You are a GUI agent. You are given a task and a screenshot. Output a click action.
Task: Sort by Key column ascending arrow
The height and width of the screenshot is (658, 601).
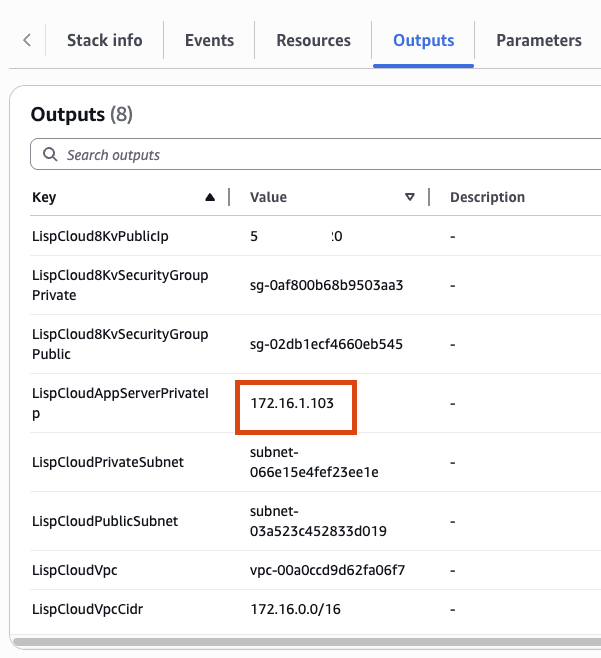[x=210, y=197]
